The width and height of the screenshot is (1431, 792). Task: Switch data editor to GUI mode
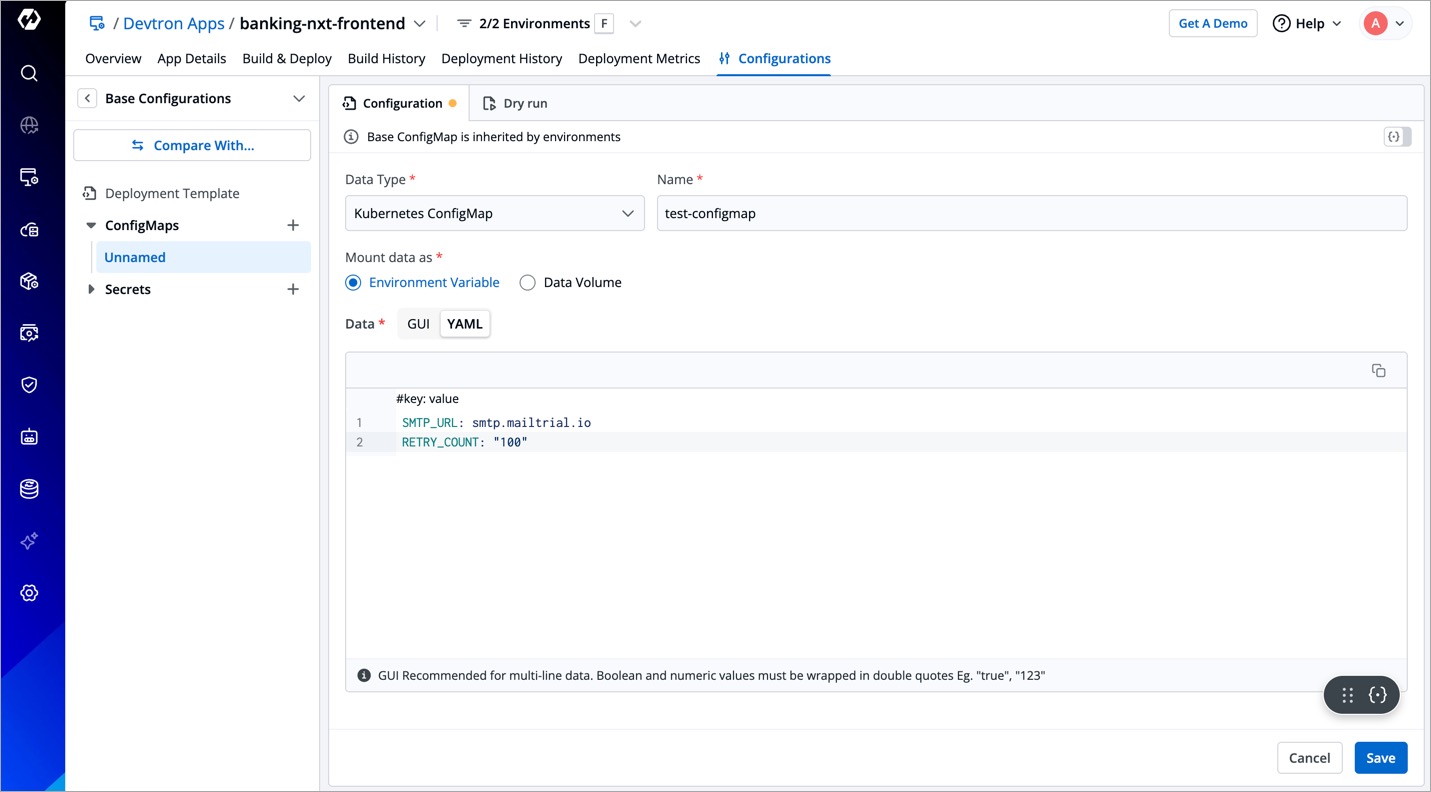418,324
